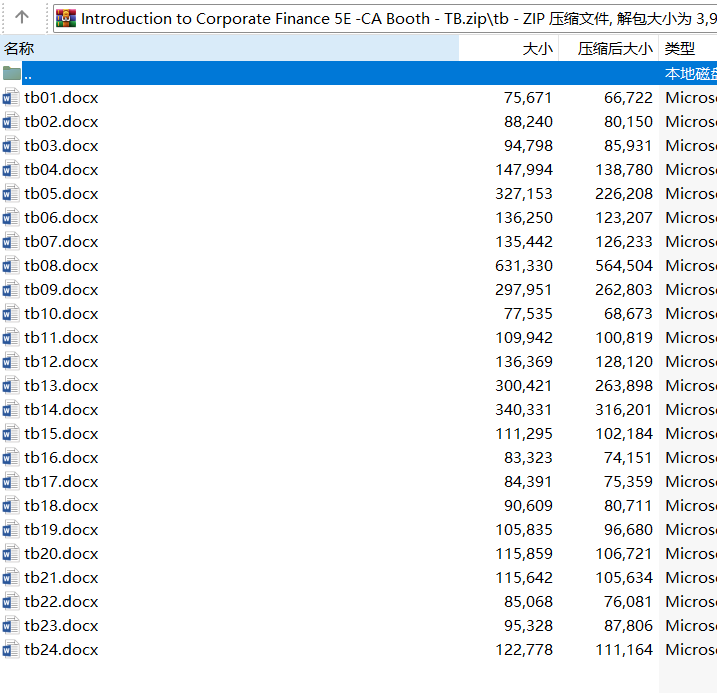717x693 pixels.
Task: Click the WinRAR archive icon in address bar
Action: pyautogui.click(x=66, y=18)
